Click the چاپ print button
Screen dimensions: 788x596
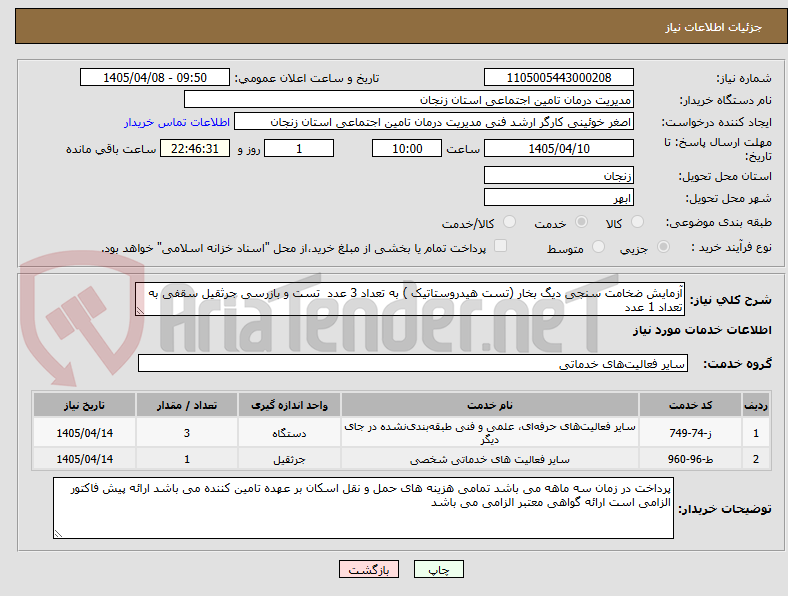(439, 569)
